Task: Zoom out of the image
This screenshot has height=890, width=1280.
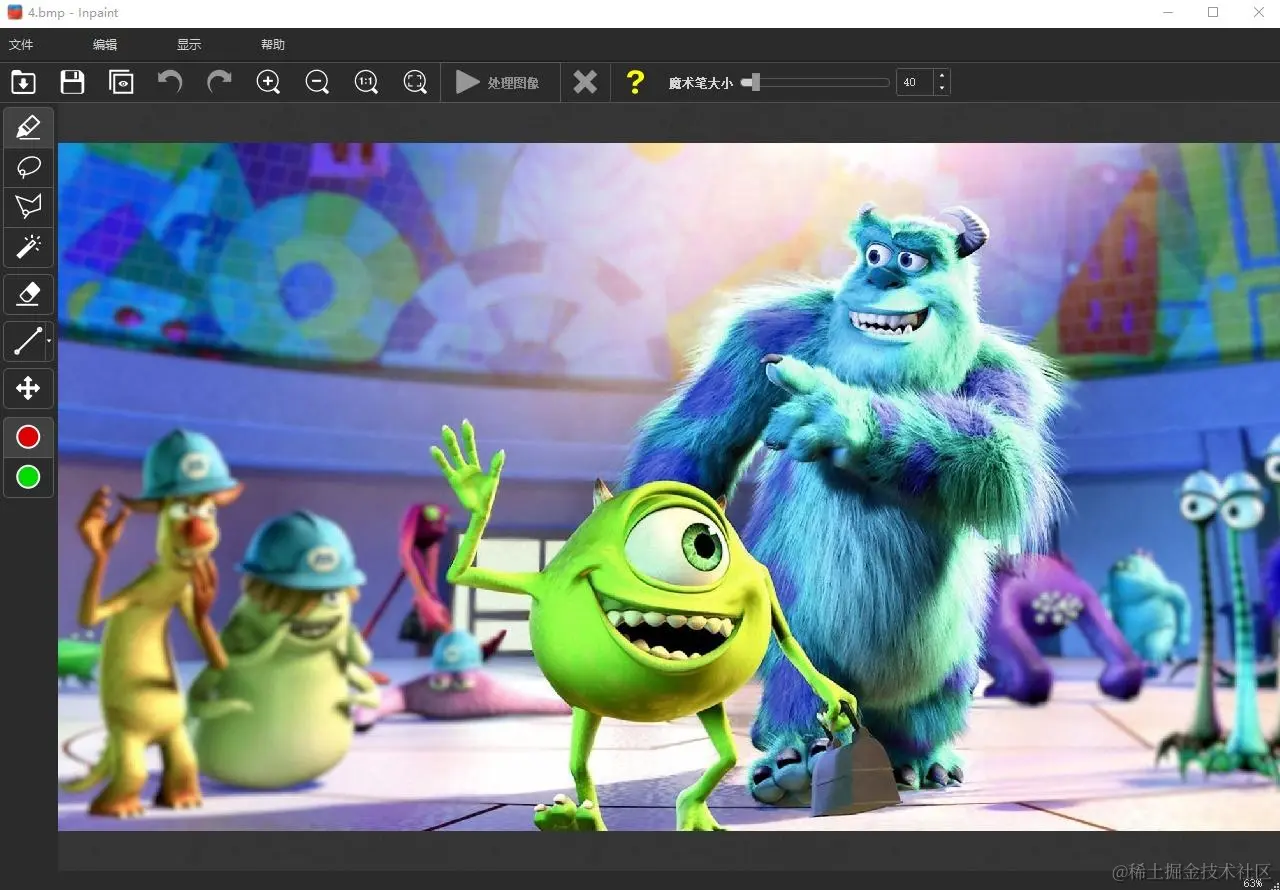Action: click(x=317, y=82)
